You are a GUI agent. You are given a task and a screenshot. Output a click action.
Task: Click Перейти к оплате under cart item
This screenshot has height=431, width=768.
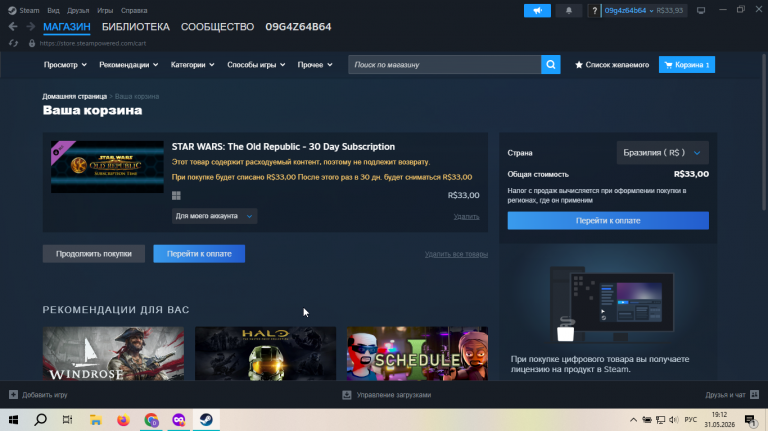(199, 254)
